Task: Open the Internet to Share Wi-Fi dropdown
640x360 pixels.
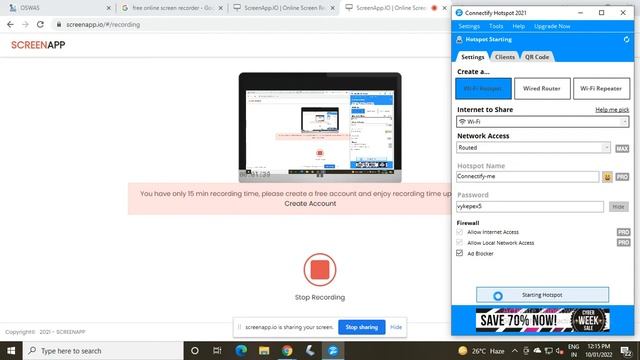Action: tap(542, 122)
